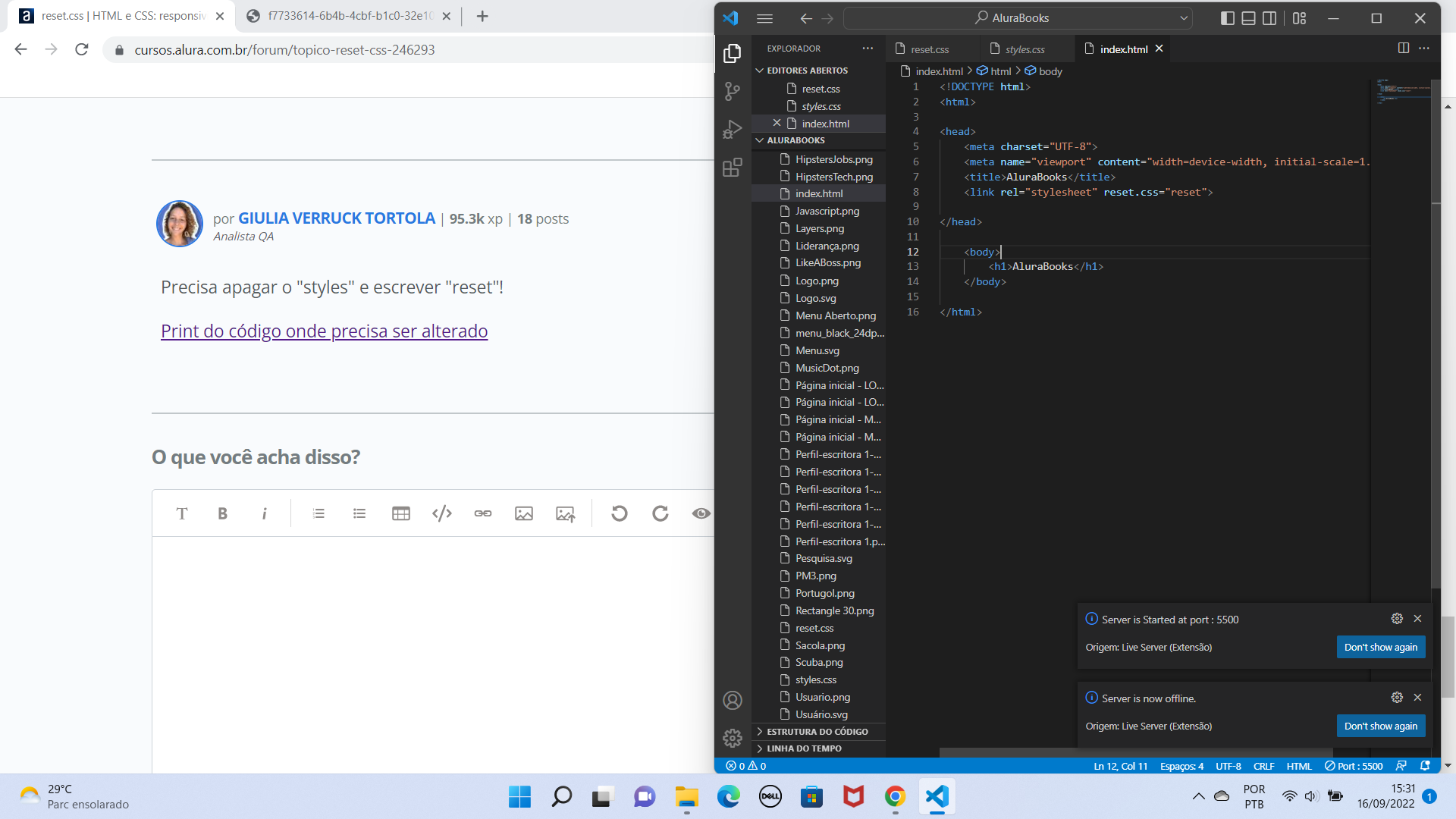Insert code block in forum editor
Image resolution: width=1456 pixels, height=819 pixels.
click(x=441, y=513)
